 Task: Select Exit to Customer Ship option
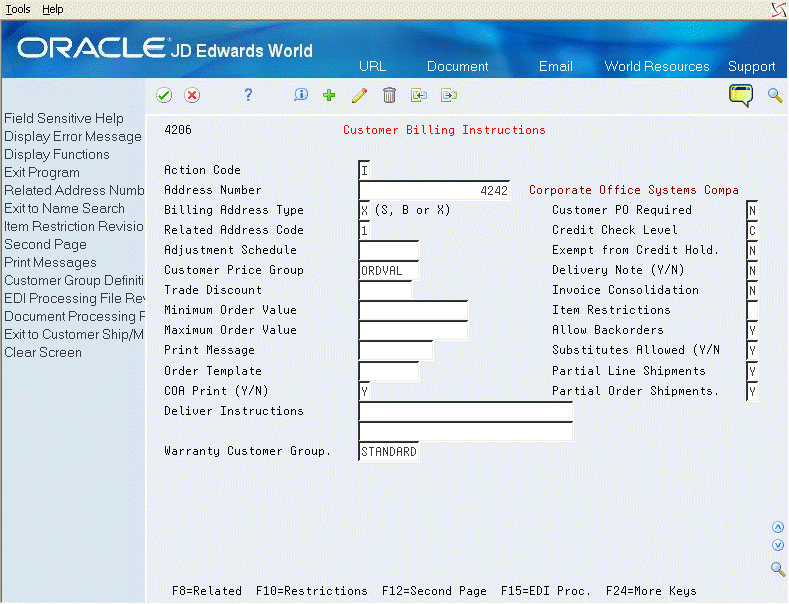coord(74,334)
